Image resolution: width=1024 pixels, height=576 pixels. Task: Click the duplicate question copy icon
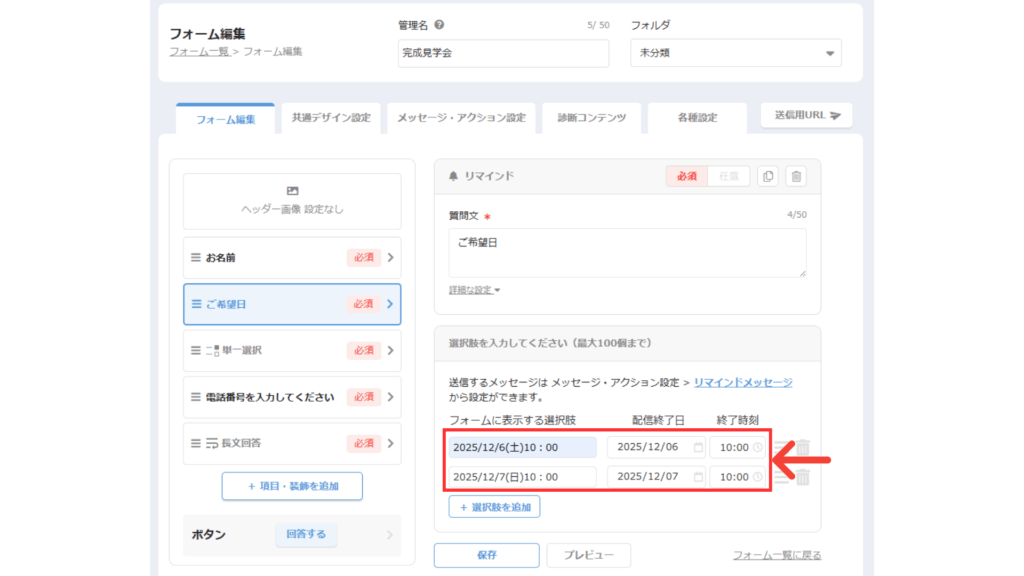pyautogui.click(x=767, y=176)
